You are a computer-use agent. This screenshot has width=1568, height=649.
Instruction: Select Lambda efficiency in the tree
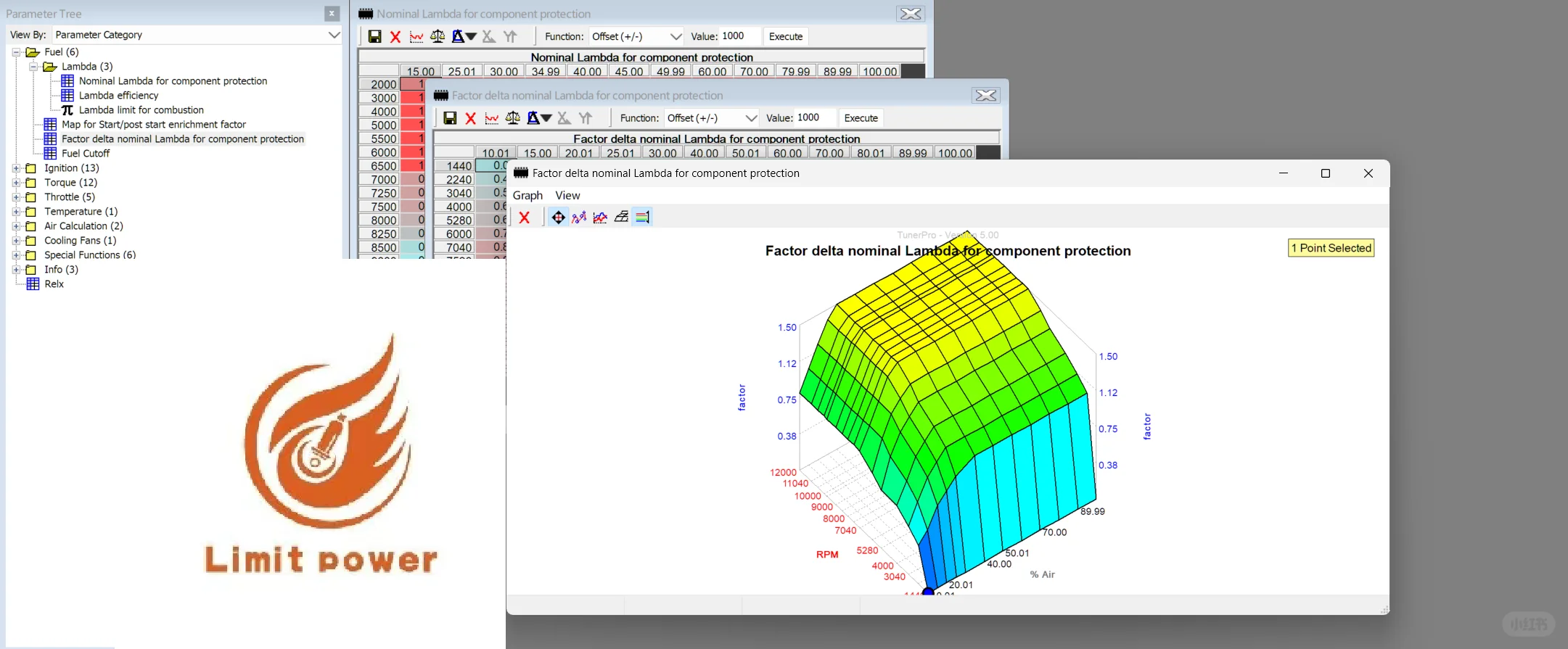118,96
